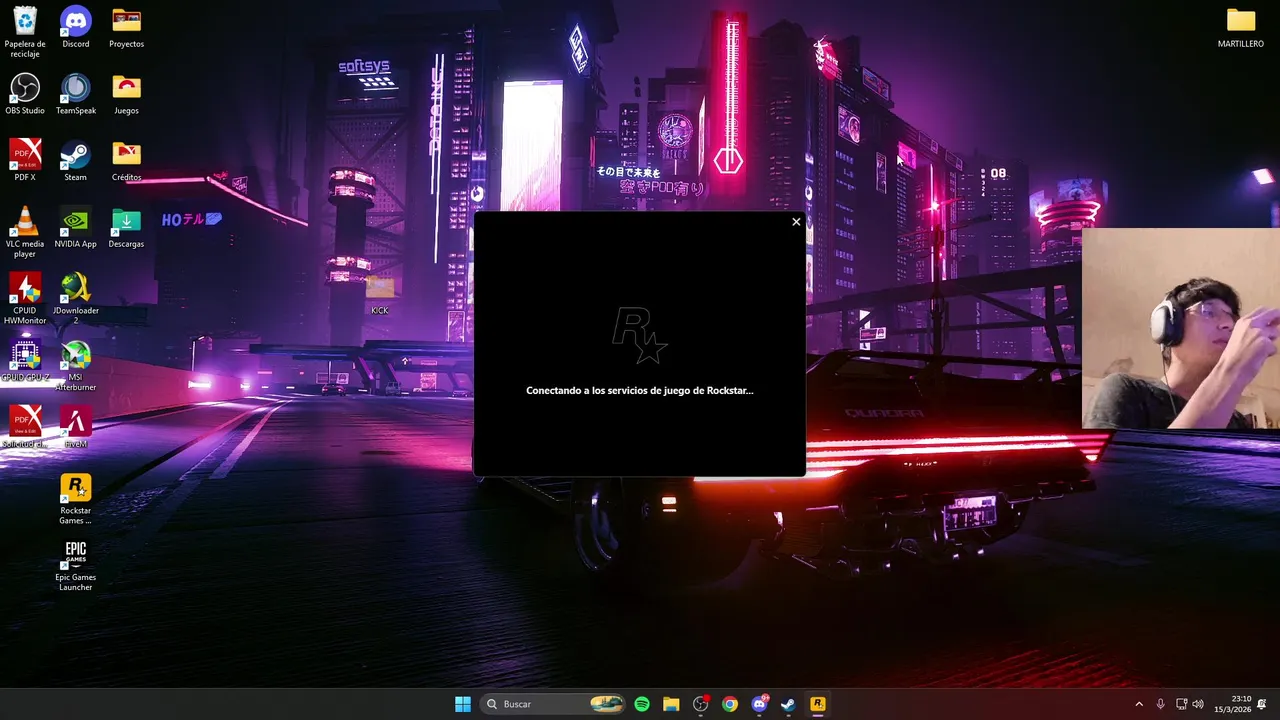Open the Windows Start menu

[463, 704]
